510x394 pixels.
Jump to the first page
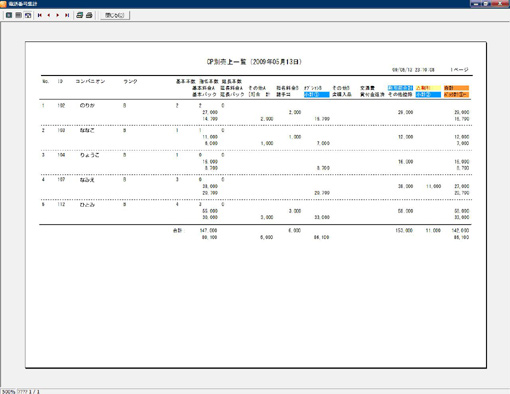(x=40, y=15)
